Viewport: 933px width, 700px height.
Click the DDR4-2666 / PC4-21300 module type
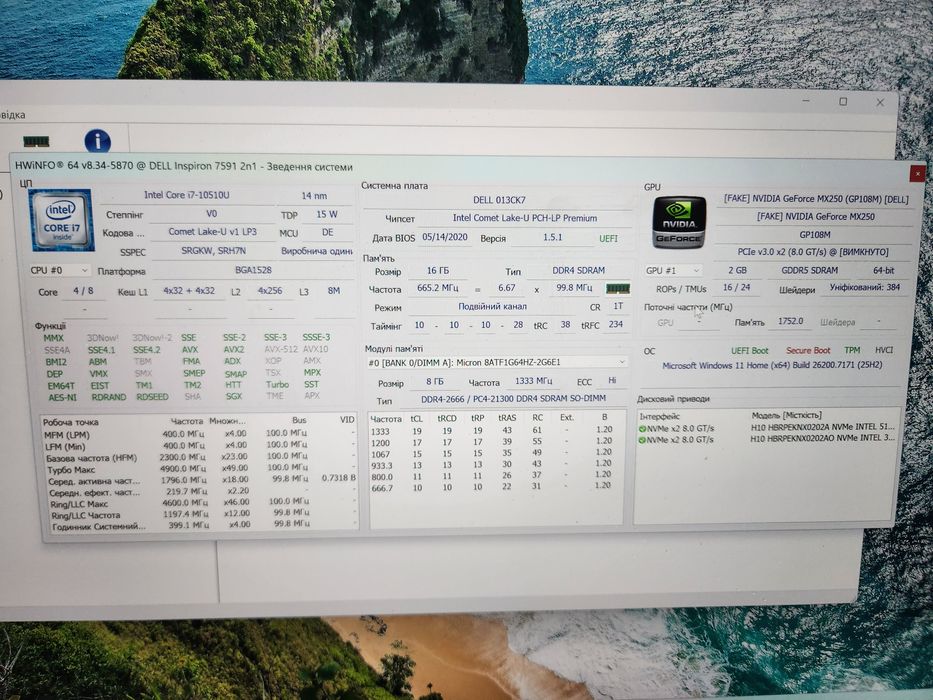[513, 398]
